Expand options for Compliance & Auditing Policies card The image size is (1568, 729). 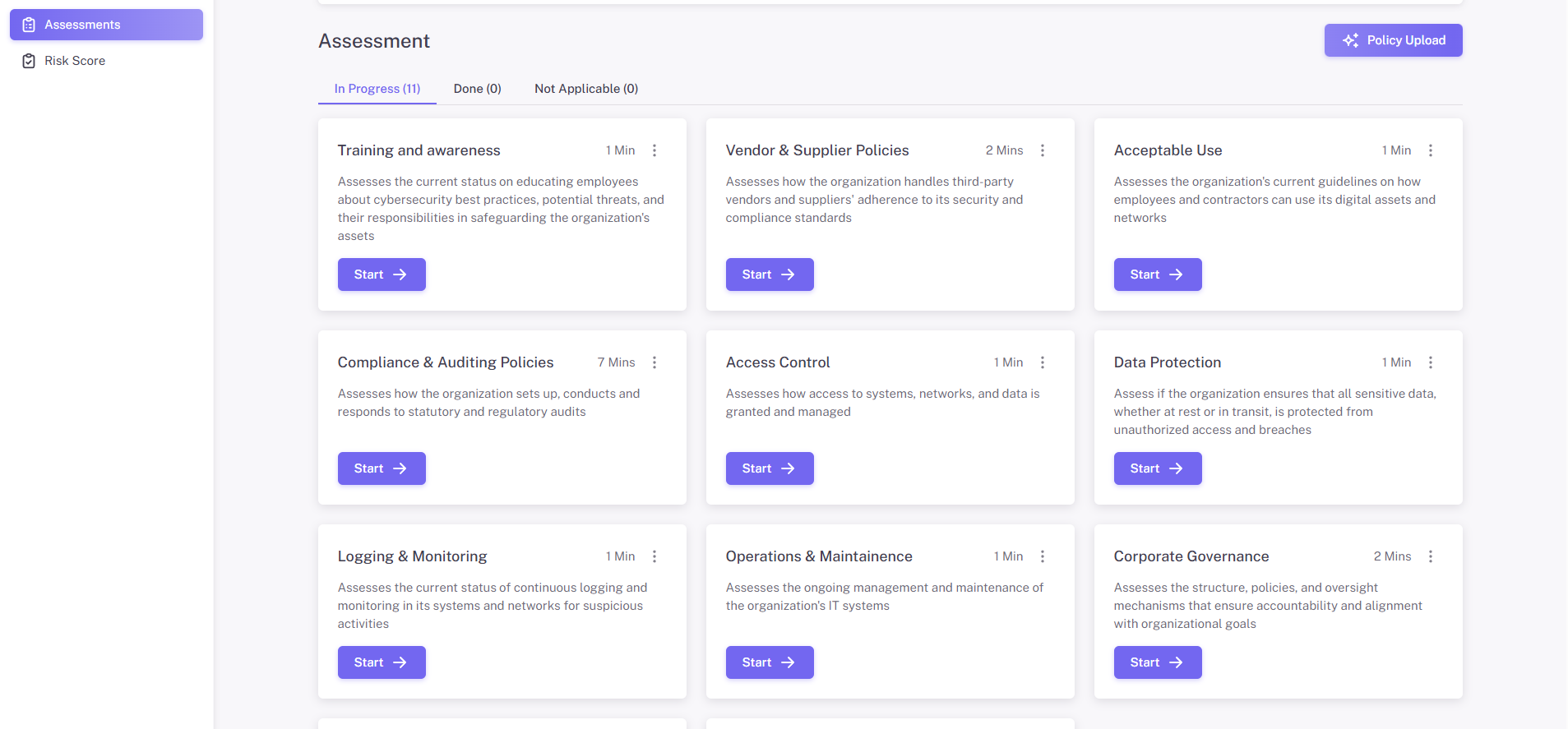(654, 362)
